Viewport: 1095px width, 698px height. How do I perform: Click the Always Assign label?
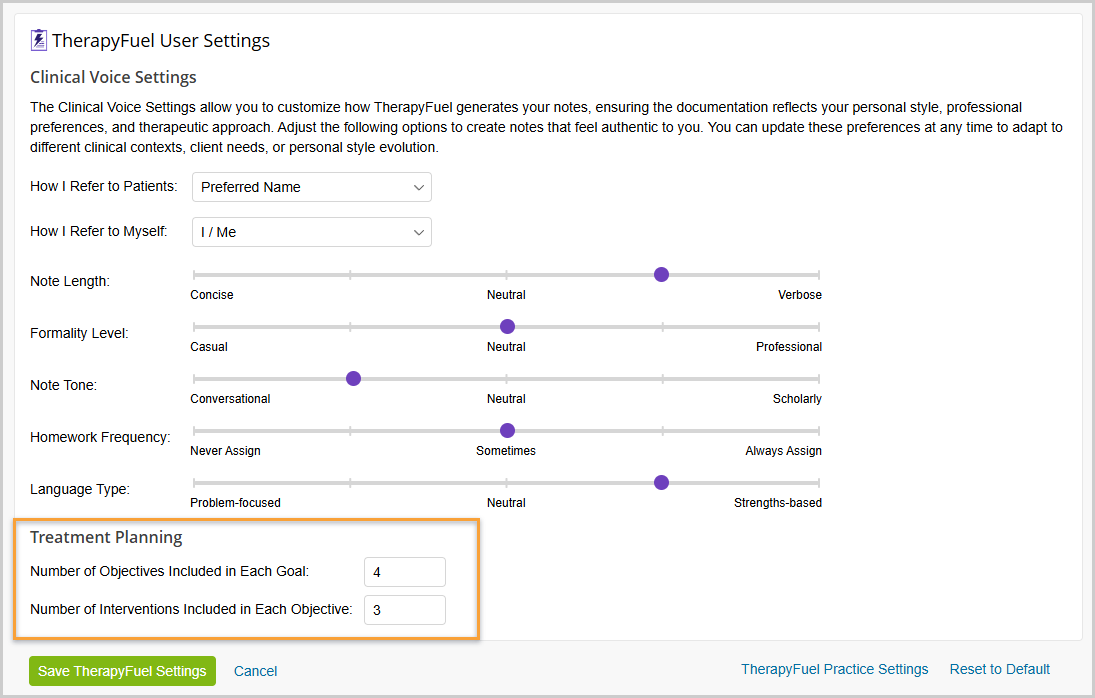(x=783, y=451)
